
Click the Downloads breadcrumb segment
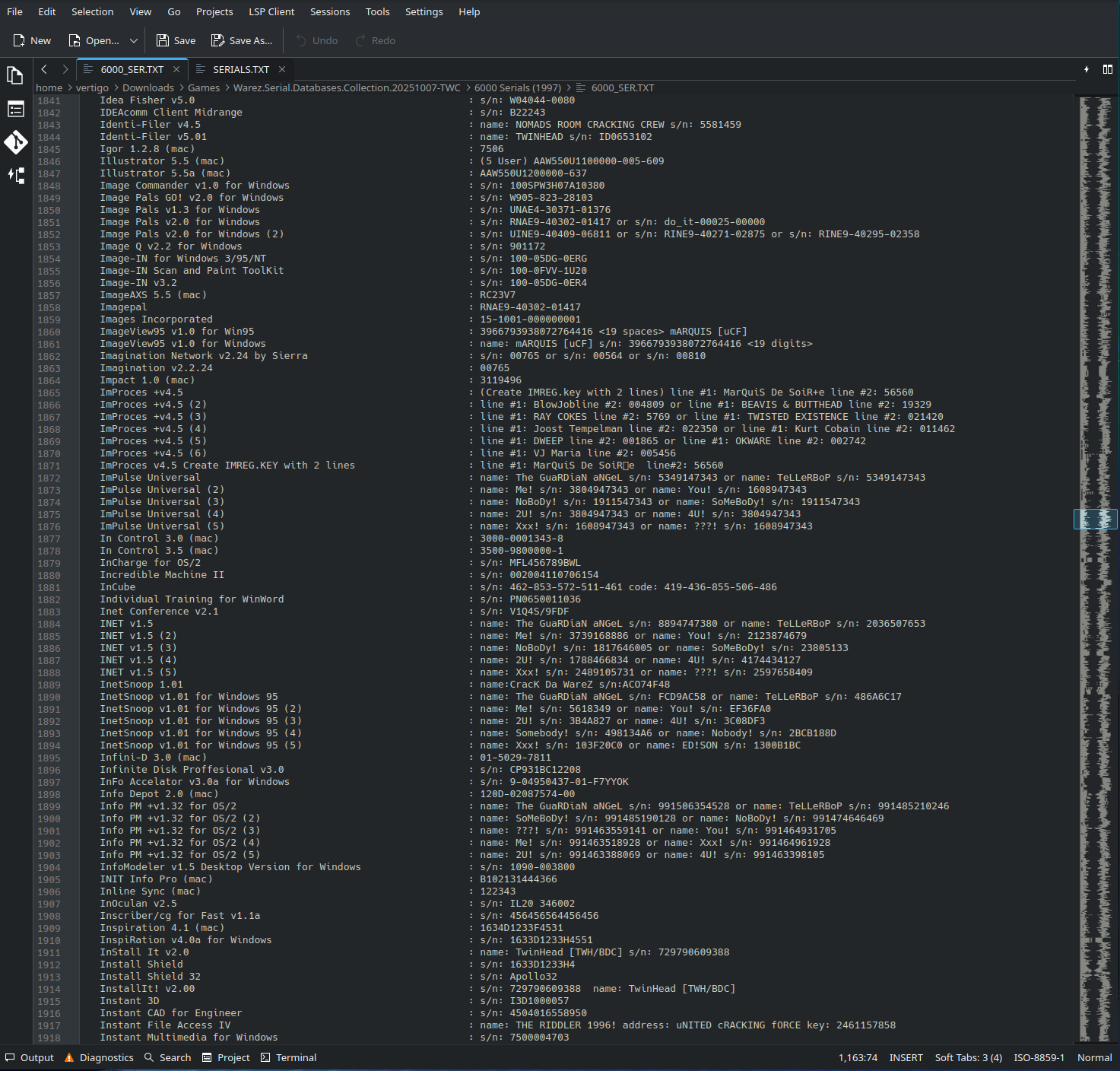148,88
